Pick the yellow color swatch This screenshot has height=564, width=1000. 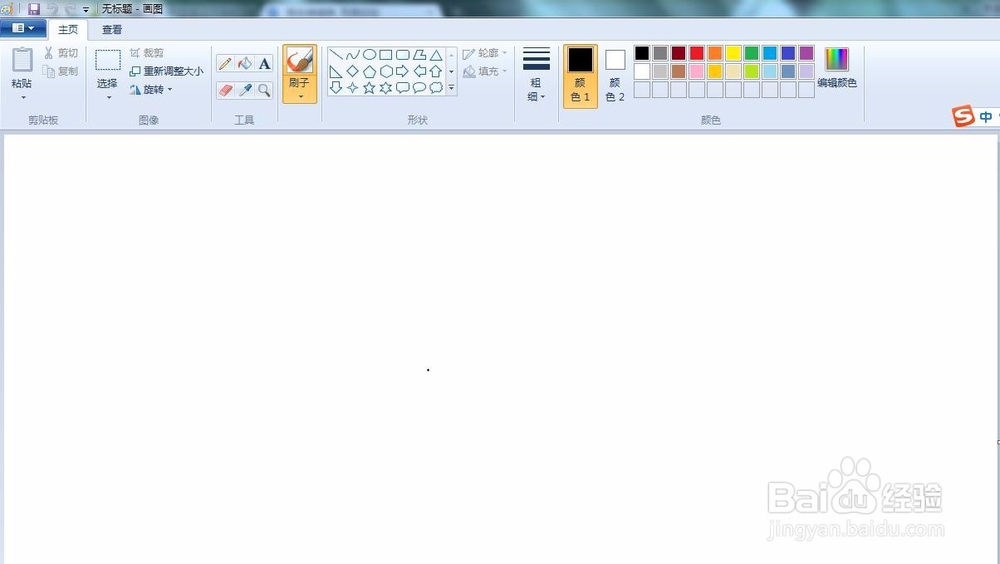coord(733,53)
